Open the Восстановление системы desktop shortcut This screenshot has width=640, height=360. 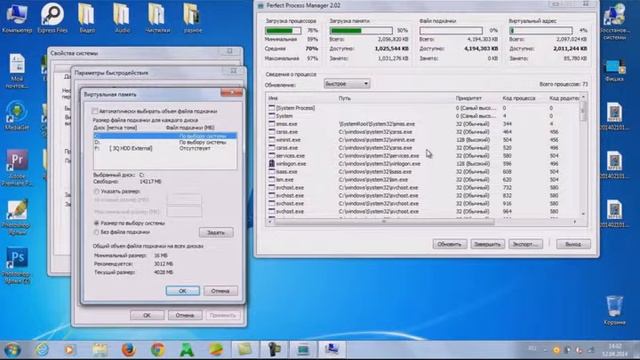(614, 21)
